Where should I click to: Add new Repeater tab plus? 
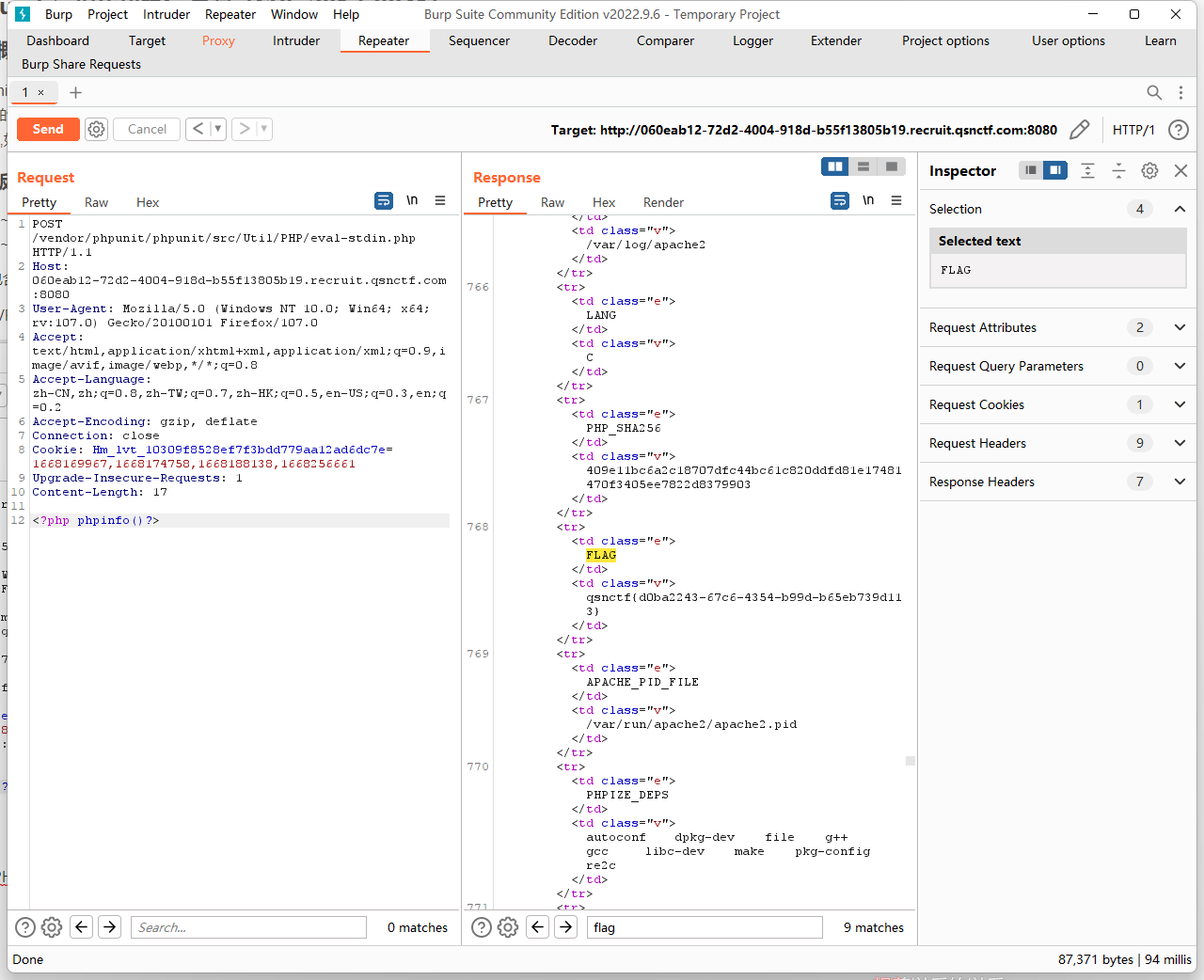(76, 92)
